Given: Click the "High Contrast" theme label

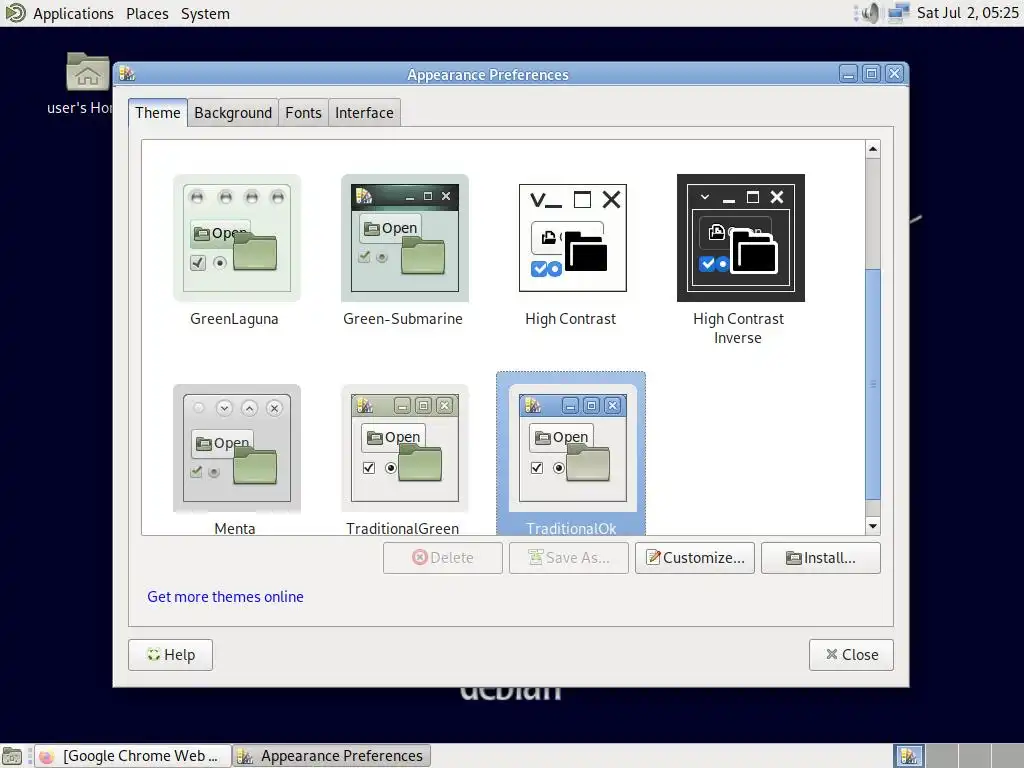Looking at the screenshot, I should point(570,319).
